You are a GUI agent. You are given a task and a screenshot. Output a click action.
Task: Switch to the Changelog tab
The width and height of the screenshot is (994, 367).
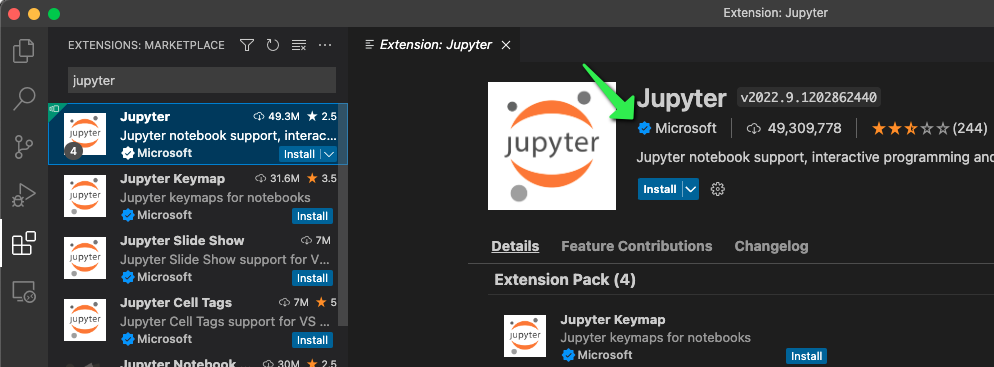click(771, 246)
